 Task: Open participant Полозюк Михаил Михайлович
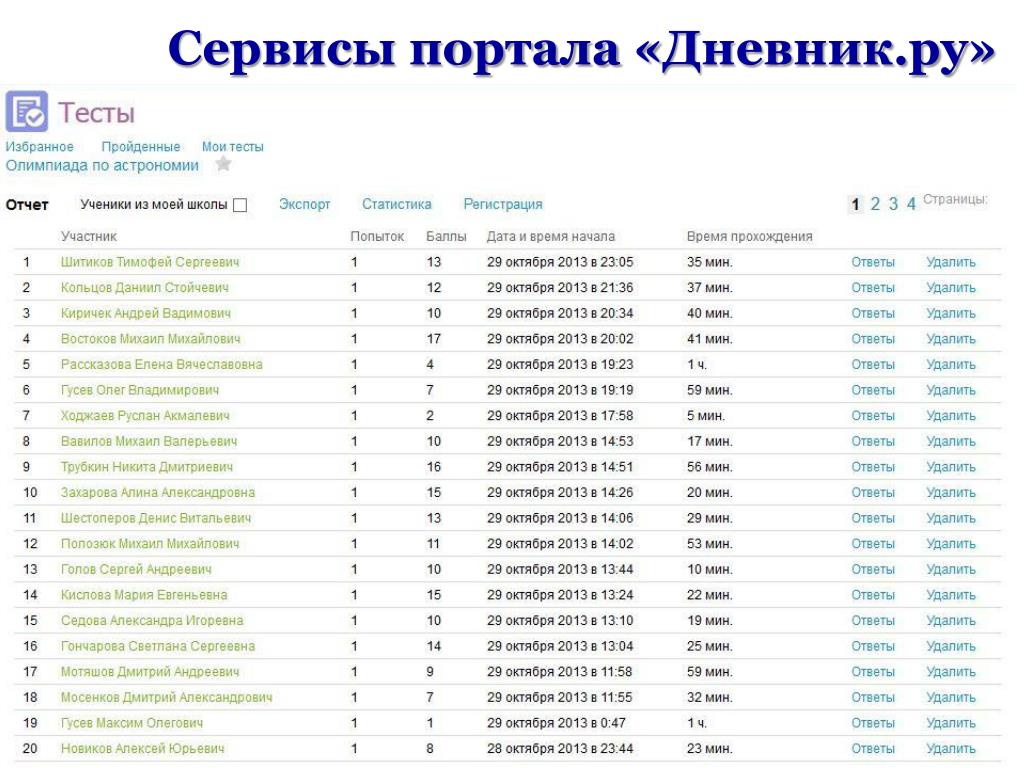tap(150, 544)
